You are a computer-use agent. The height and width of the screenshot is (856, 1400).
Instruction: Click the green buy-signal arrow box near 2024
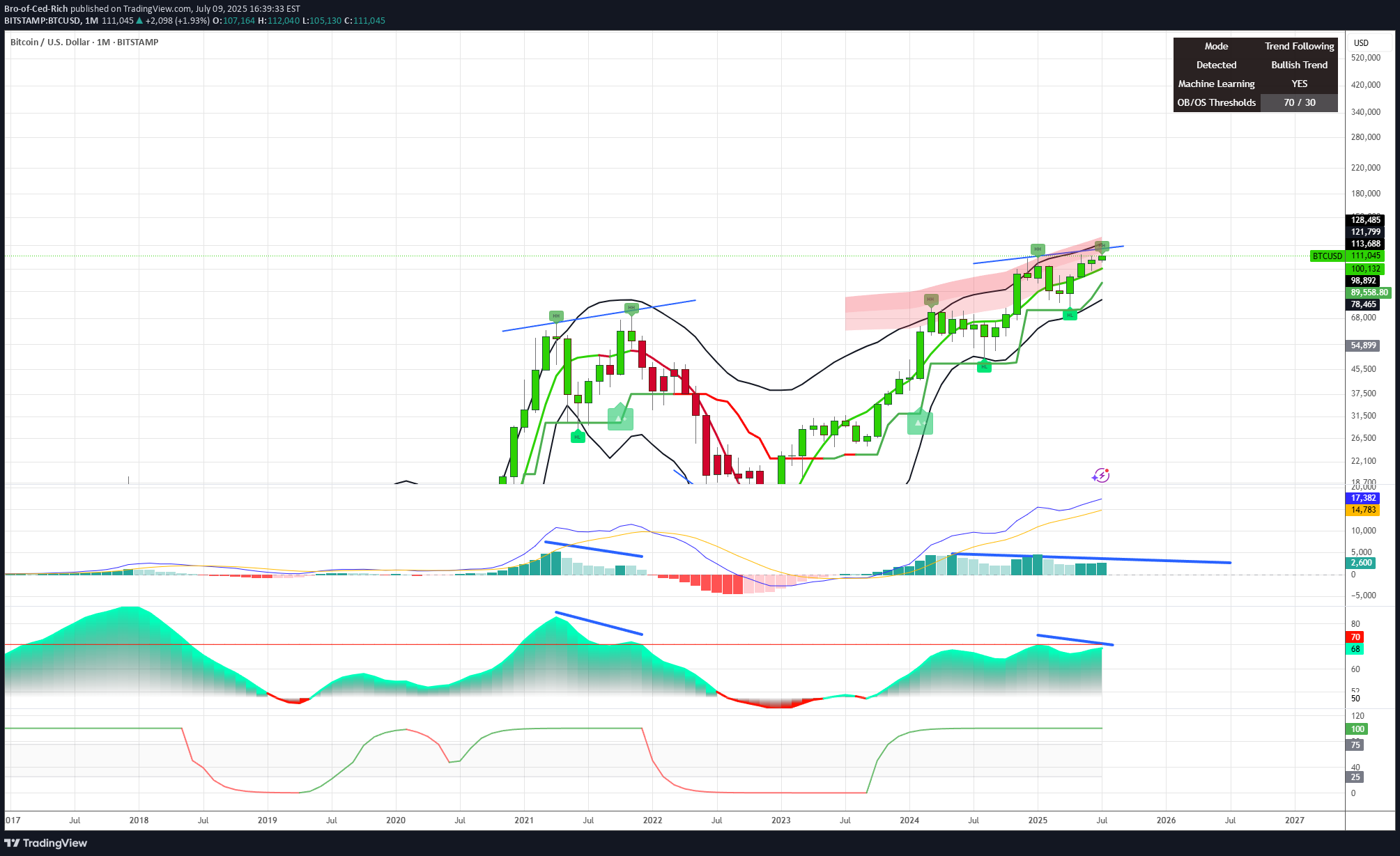tap(920, 423)
